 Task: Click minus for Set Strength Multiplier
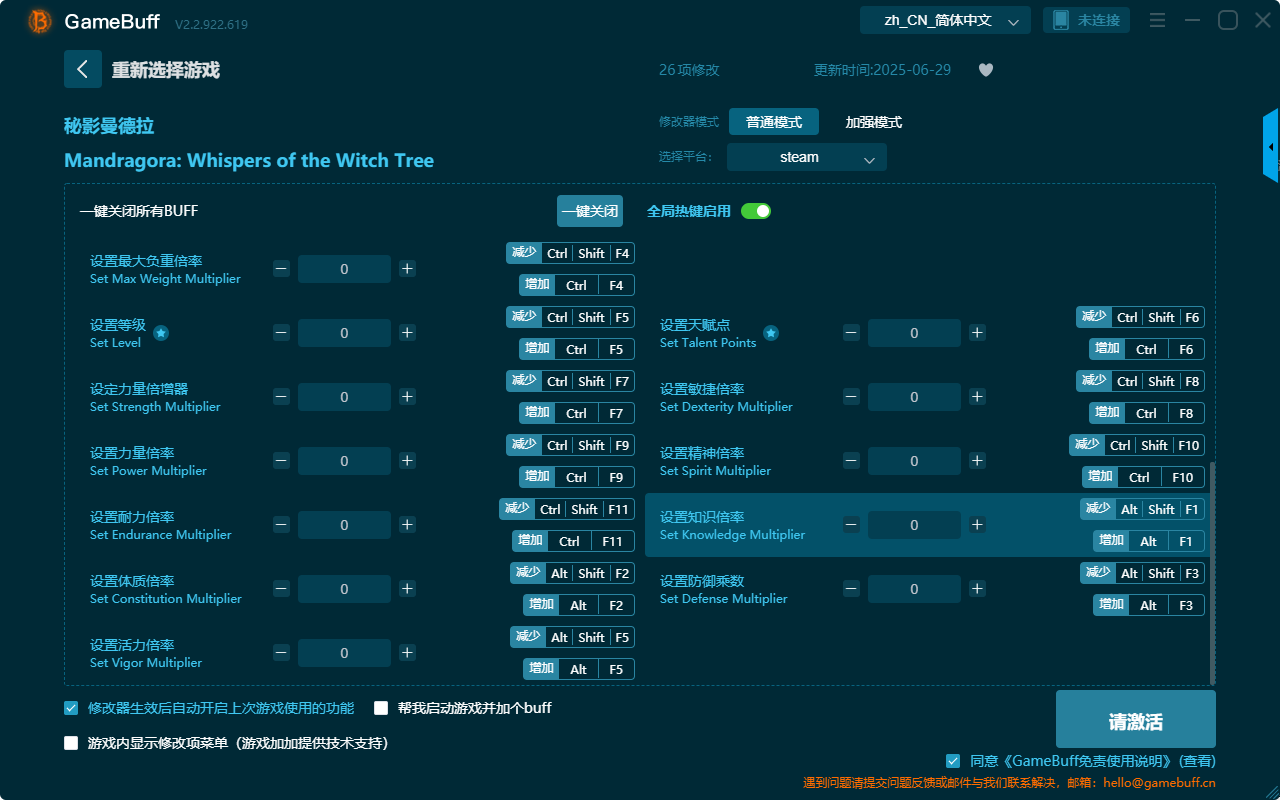281,397
